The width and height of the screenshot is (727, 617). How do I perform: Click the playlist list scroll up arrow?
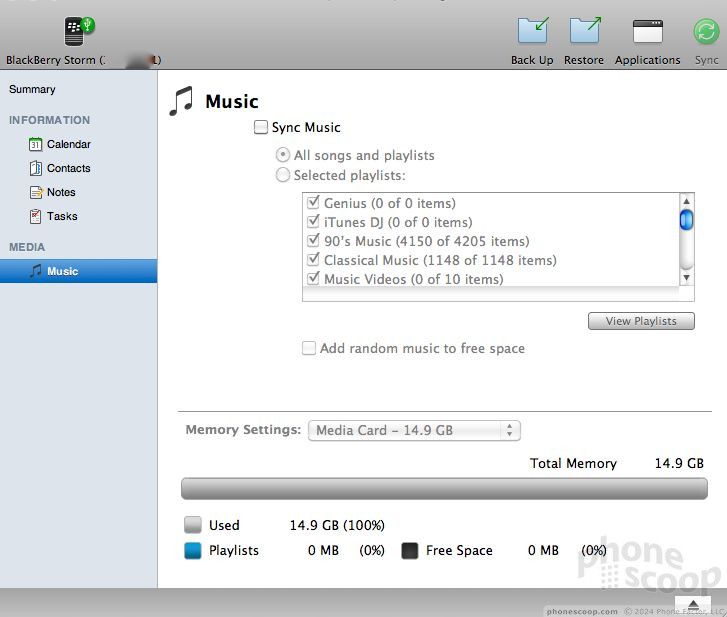(x=686, y=201)
